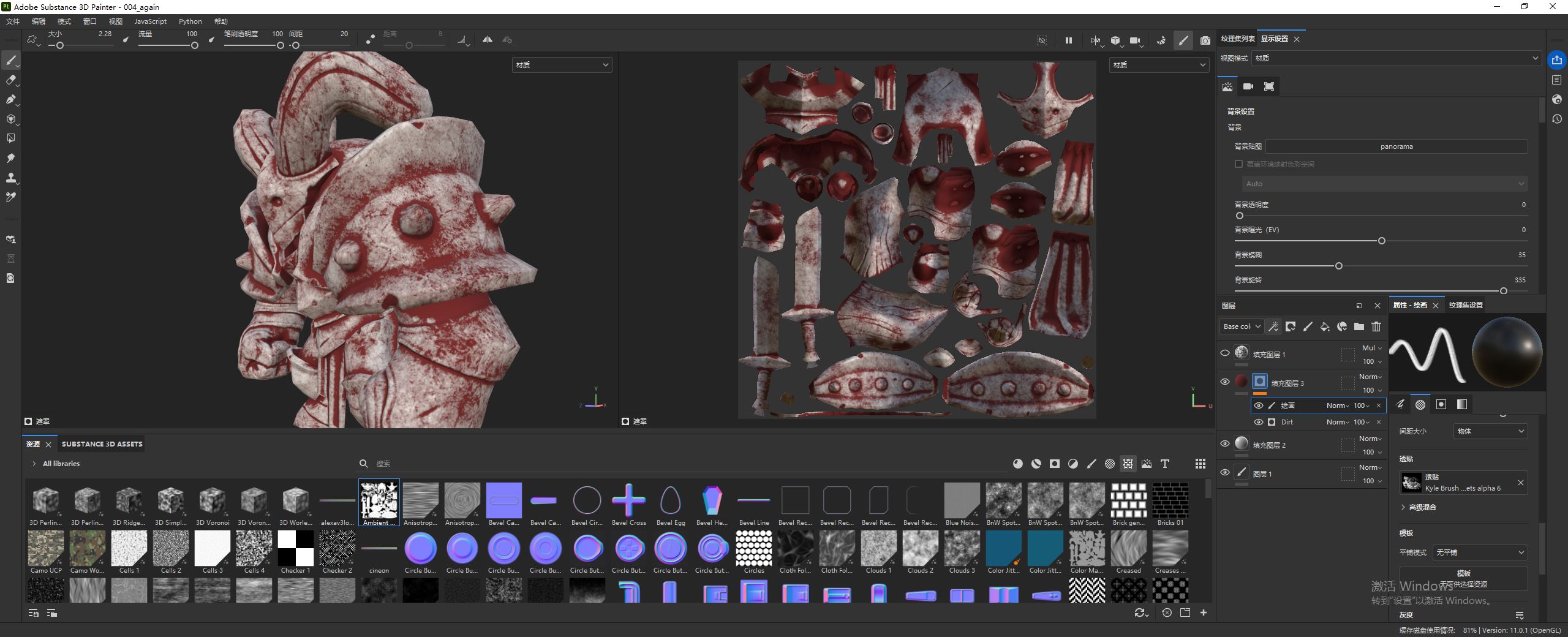Click the pause rendering icon

click(1068, 40)
